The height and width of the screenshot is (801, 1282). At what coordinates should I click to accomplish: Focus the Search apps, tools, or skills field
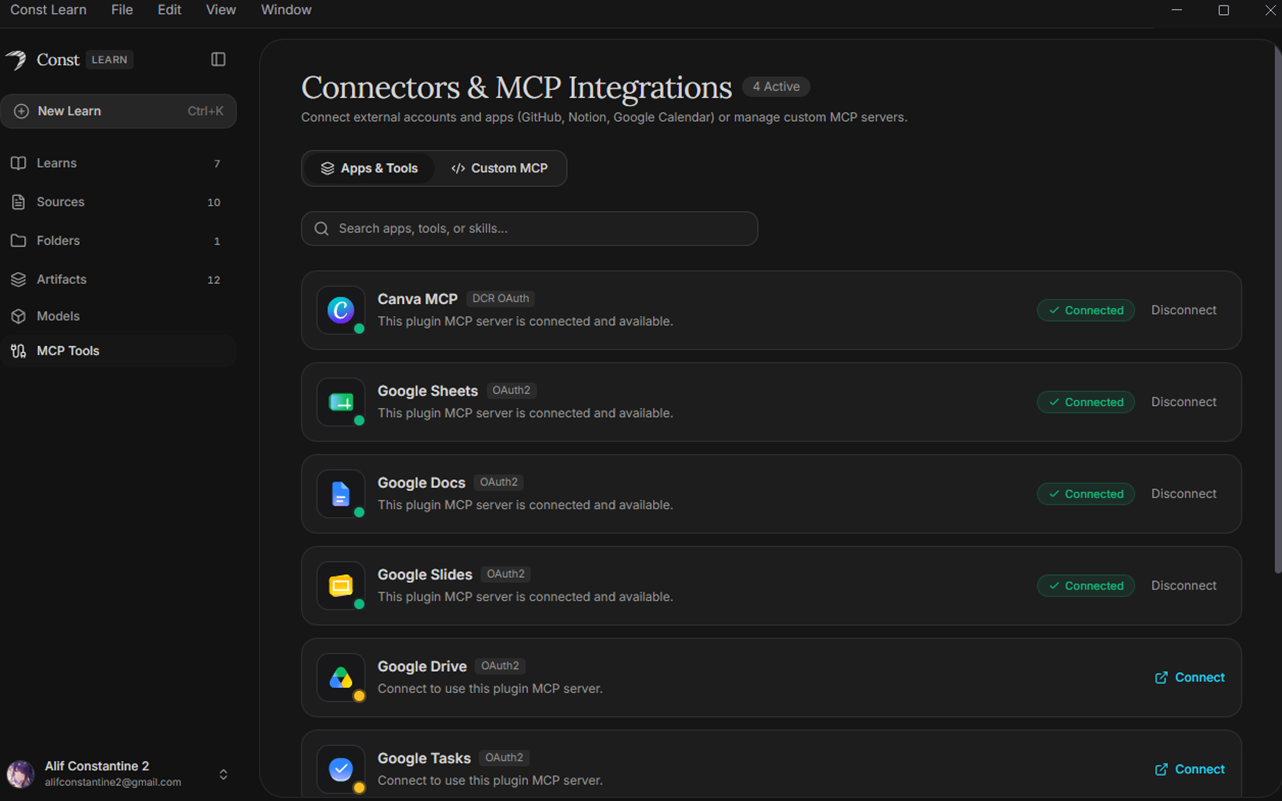[x=529, y=229]
